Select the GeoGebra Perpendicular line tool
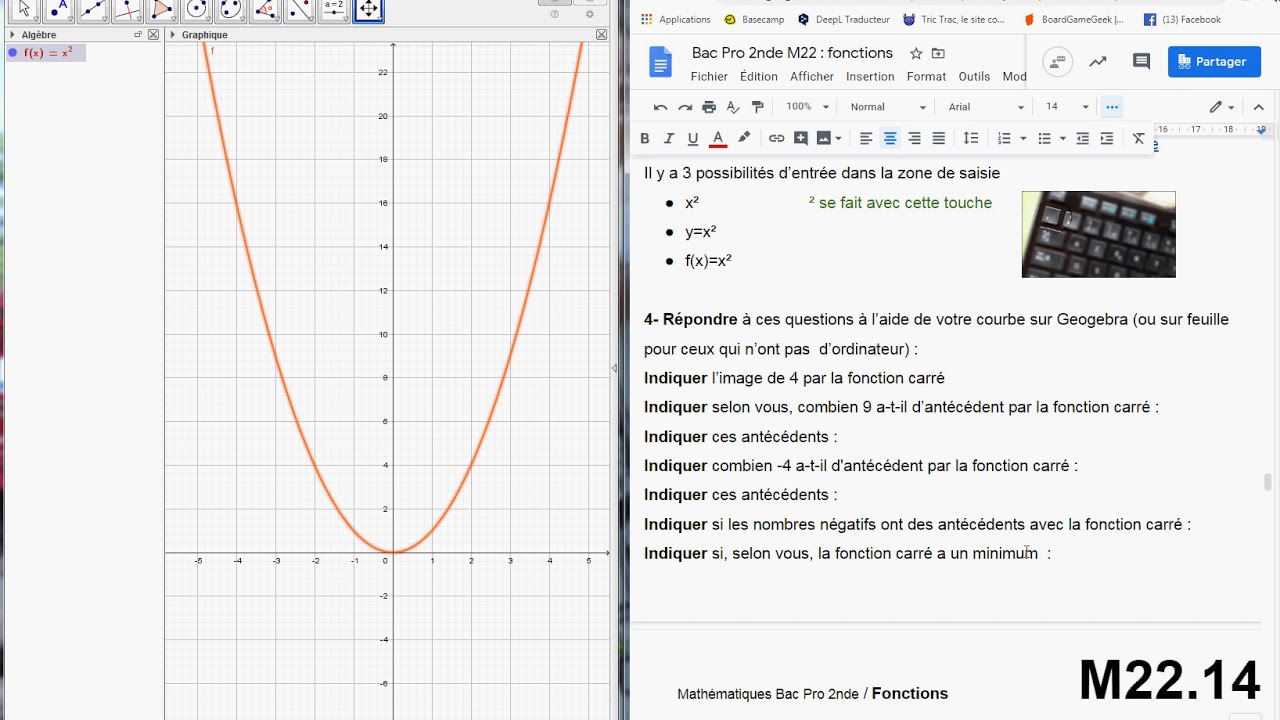Screen dimensions: 1280x720 tap(128, 10)
